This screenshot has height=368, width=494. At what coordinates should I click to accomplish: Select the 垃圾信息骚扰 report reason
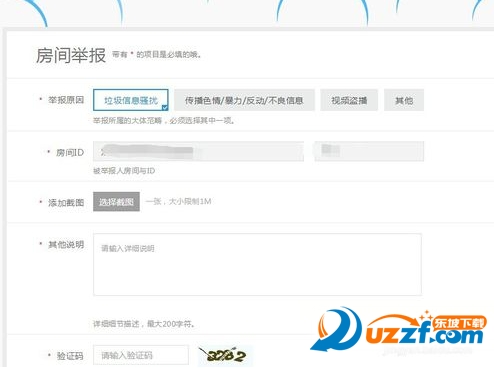coord(131,100)
